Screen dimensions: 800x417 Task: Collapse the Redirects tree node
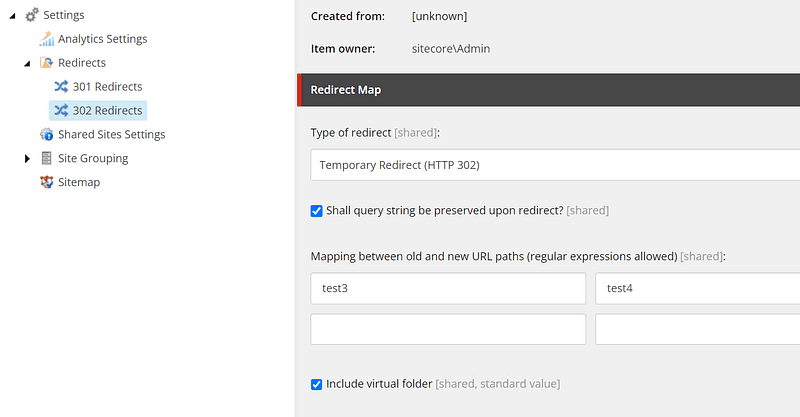[28, 64]
